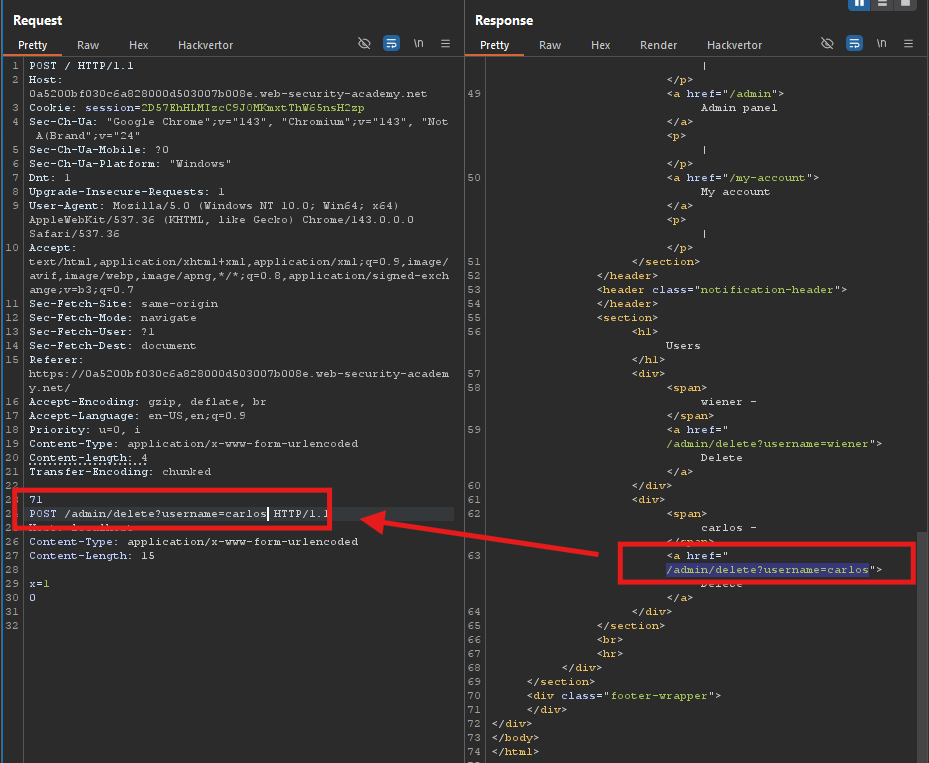This screenshot has width=929, height=763.
Task: Click 'My account' text in the response
Action: click(735, 192)
